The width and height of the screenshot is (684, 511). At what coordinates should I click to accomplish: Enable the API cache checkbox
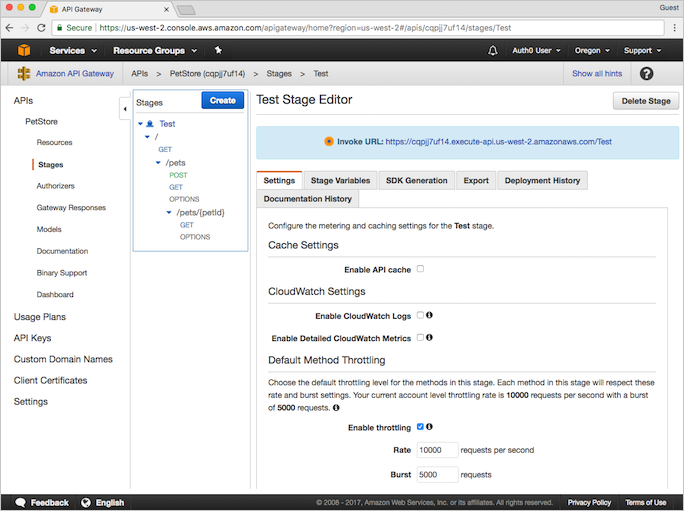pyautogui.click(x=420, y=269)
